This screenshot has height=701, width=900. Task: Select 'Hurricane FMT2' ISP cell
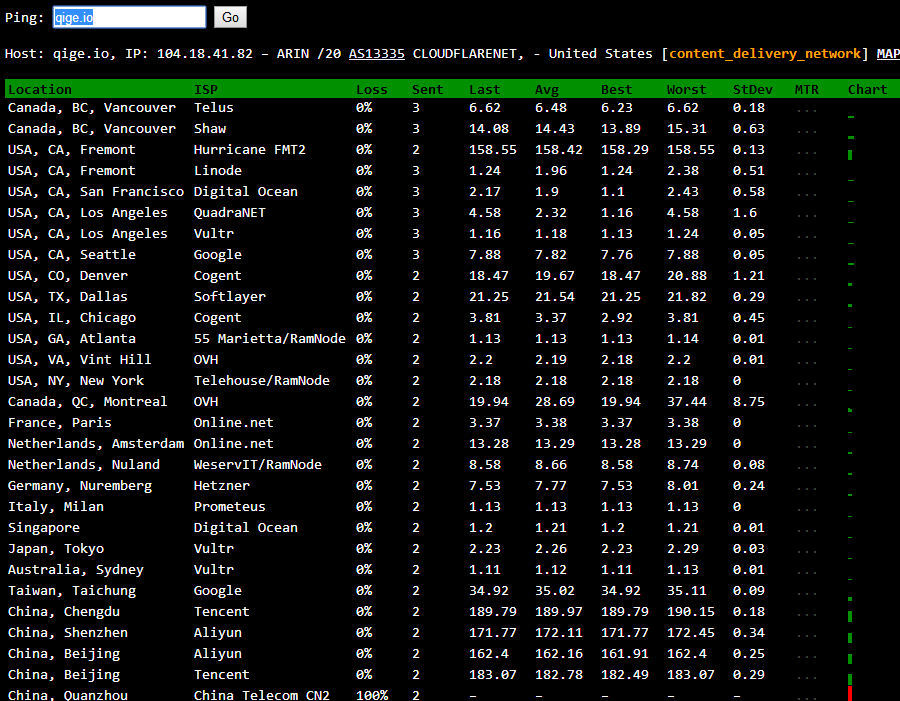tap(250, 150)
